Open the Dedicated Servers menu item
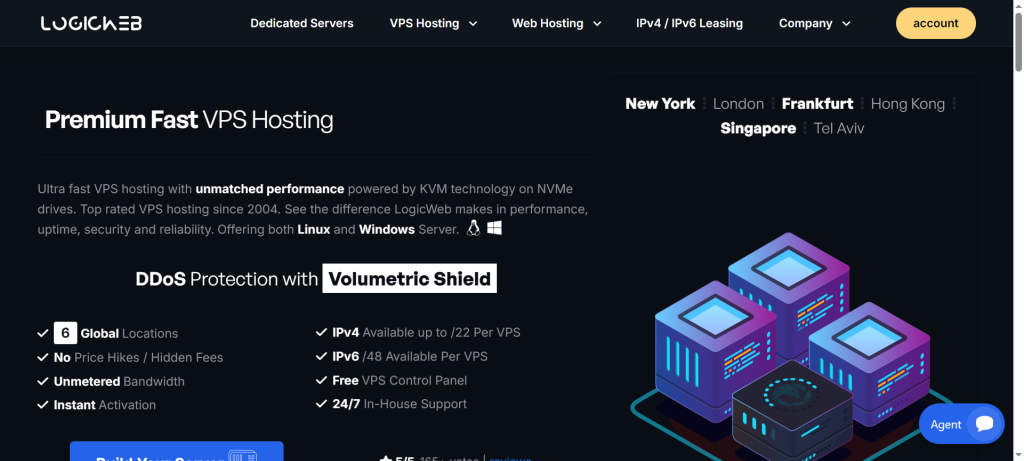Viewport: 1024px width, 461px height. (x=302, y=24)
